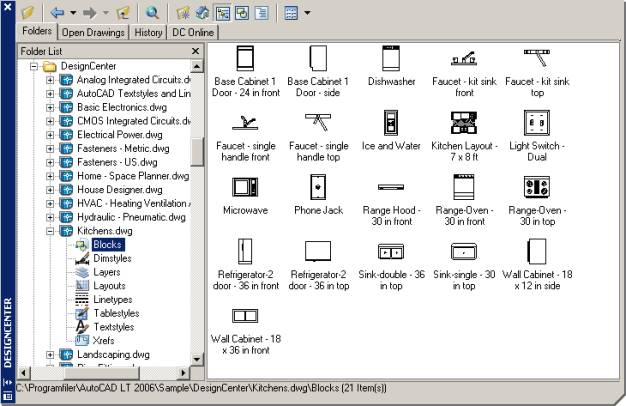Viewport: 626px width, 406px height.
Task: Switch to the History tab
Action: tap(148, 32)
